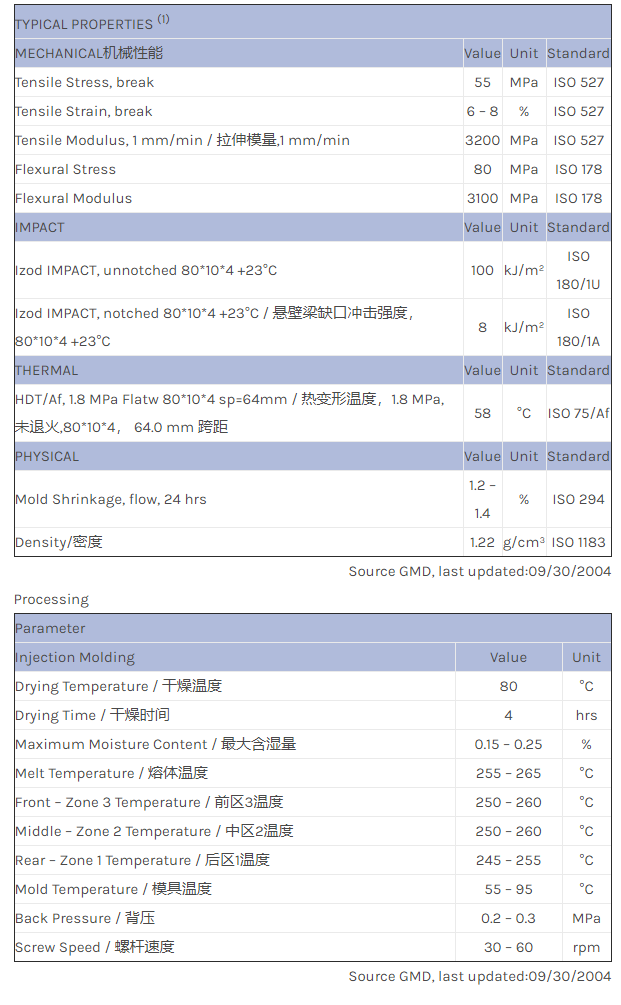This screenshot has height=1005, width=621.
Task: Click the ISO 180/1U standard cell
Action: click(x=578, y=270)
